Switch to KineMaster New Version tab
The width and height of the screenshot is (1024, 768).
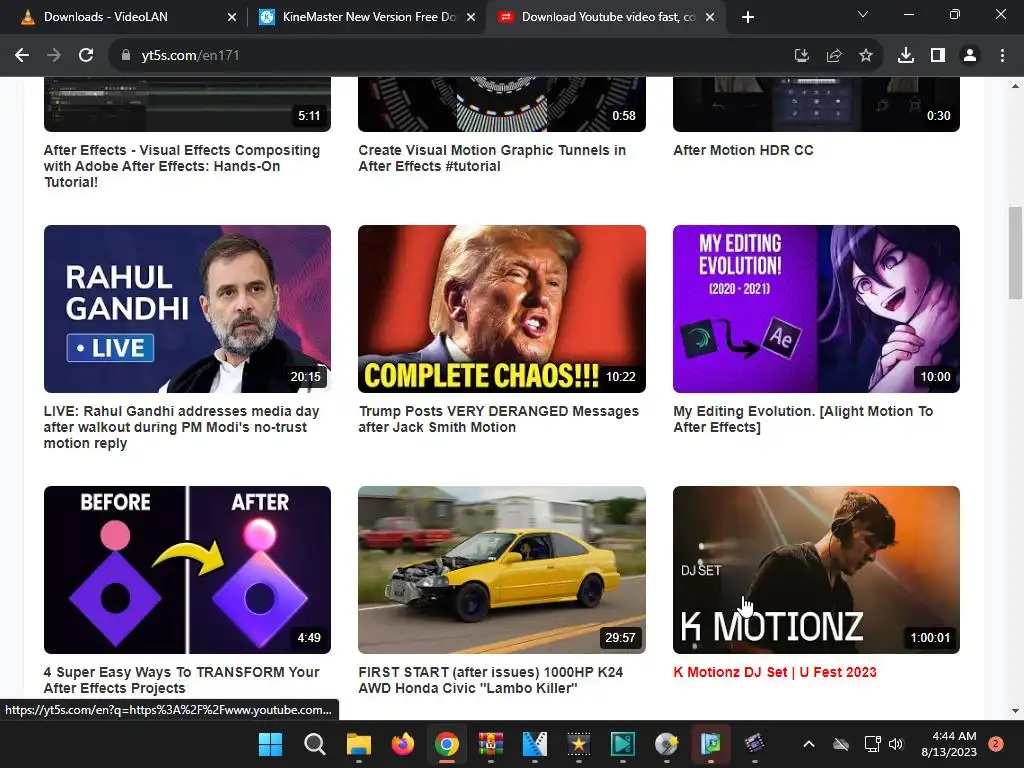[367, 17]
